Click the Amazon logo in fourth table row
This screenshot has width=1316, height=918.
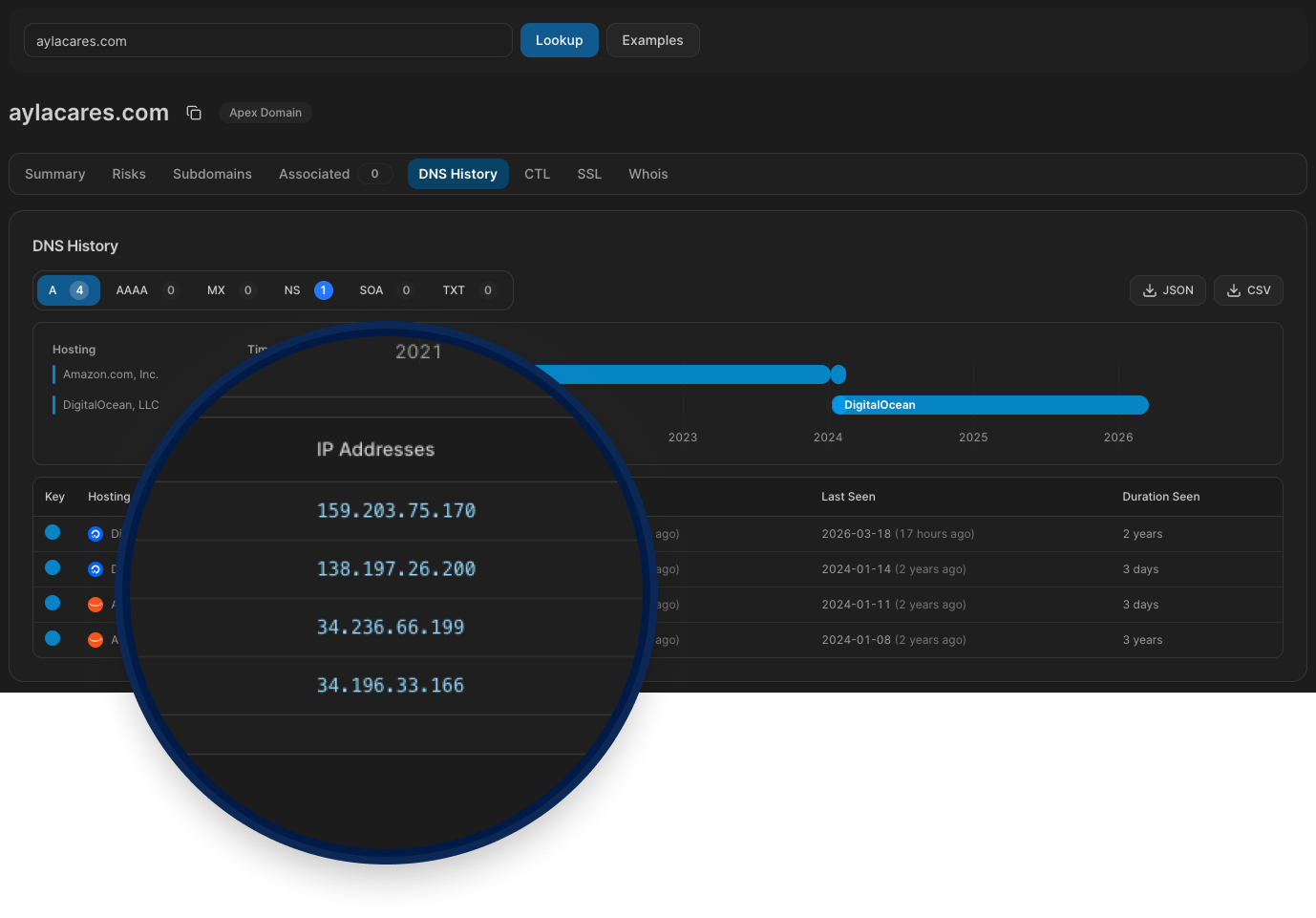click(96, 640)
